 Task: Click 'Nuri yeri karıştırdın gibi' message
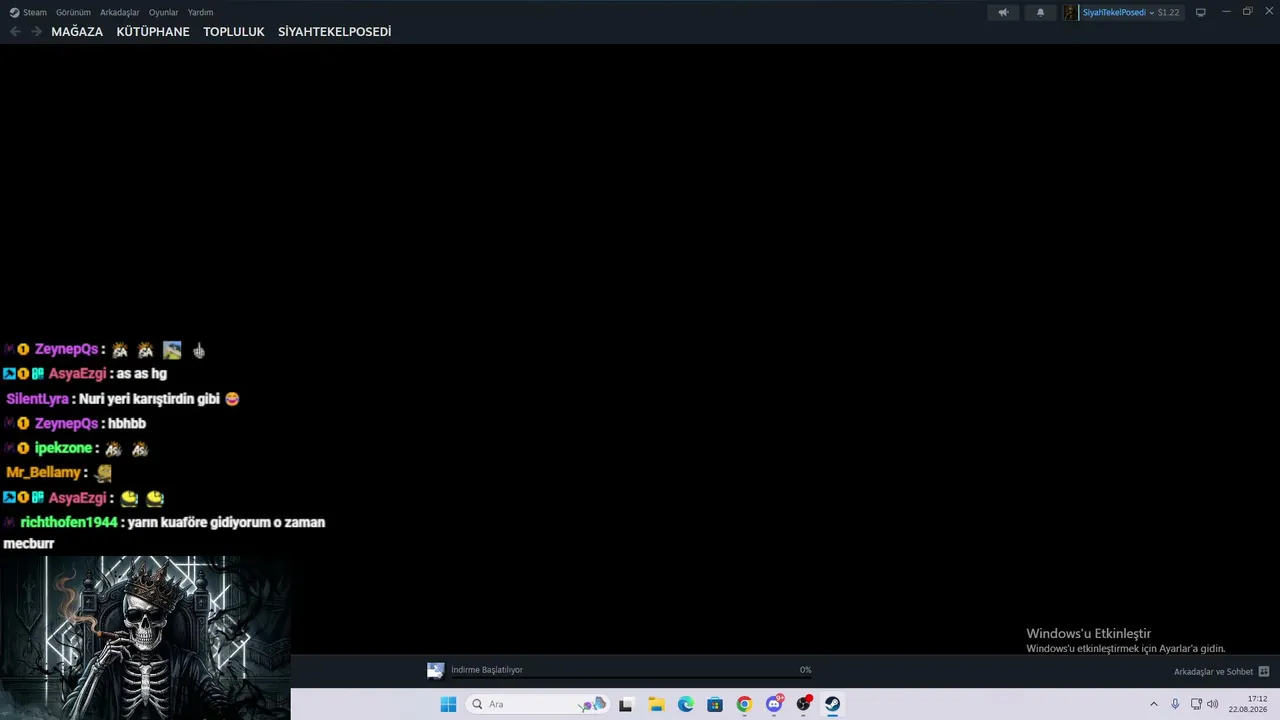(149, 399)
